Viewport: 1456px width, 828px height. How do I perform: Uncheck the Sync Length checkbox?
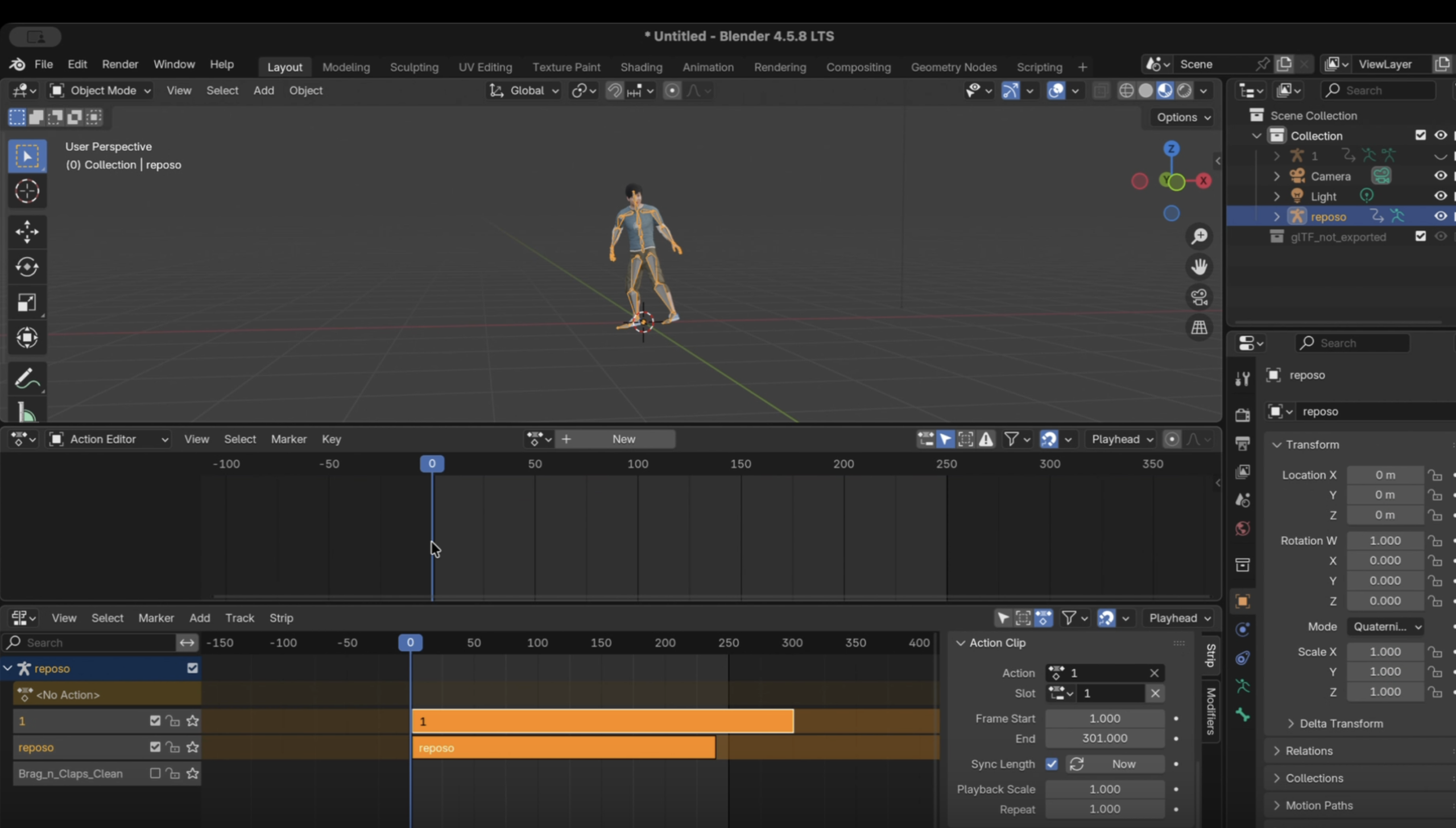(x=1052, y=764)
